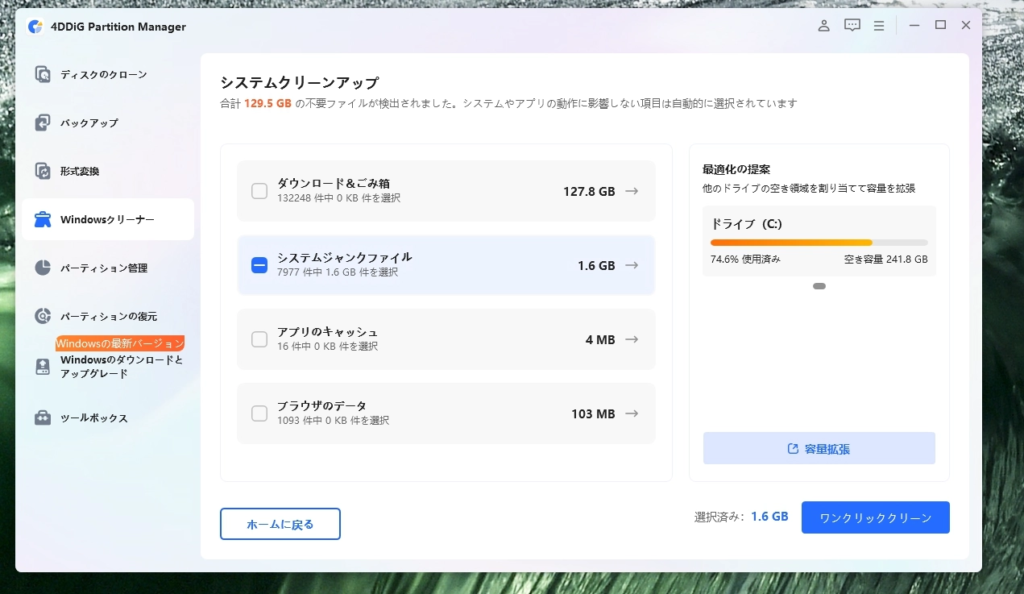Open the user account icon
This screenshot has height=594, width=1024.
click(824, 26)
